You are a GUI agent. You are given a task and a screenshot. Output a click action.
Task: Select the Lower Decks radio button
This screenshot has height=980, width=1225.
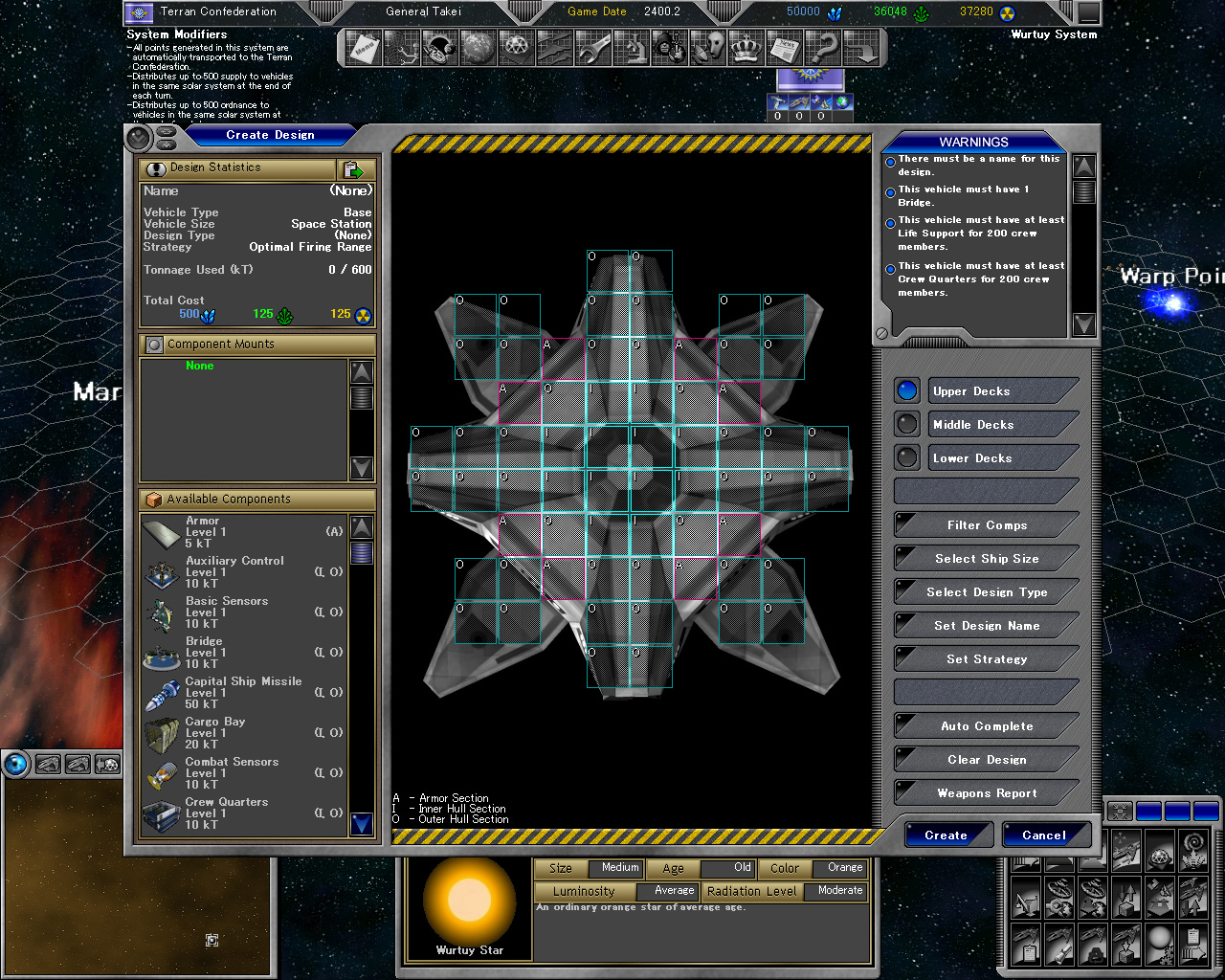coord(906,457)
